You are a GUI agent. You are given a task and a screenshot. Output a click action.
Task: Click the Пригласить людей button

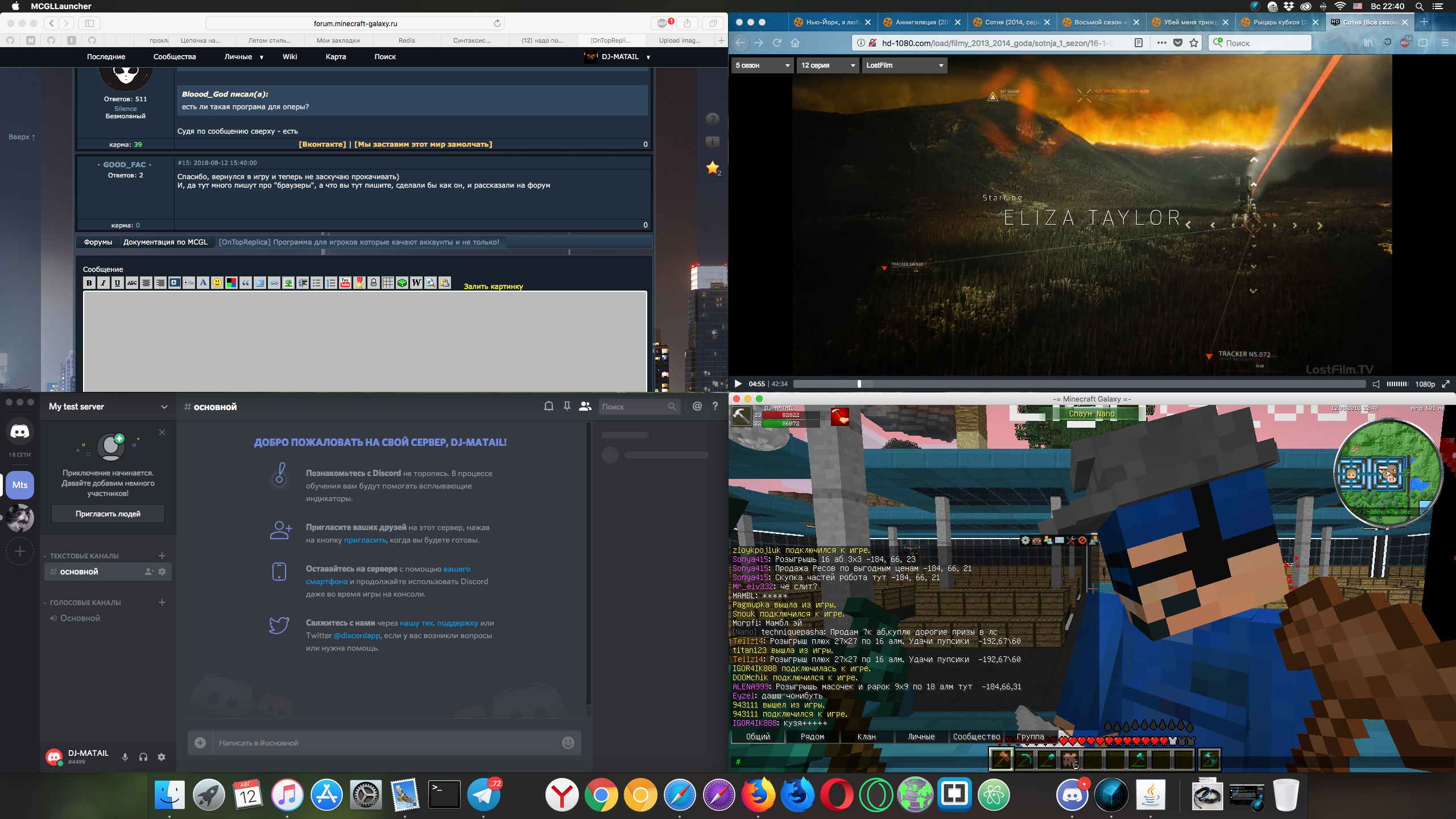(x=108, y=514)
